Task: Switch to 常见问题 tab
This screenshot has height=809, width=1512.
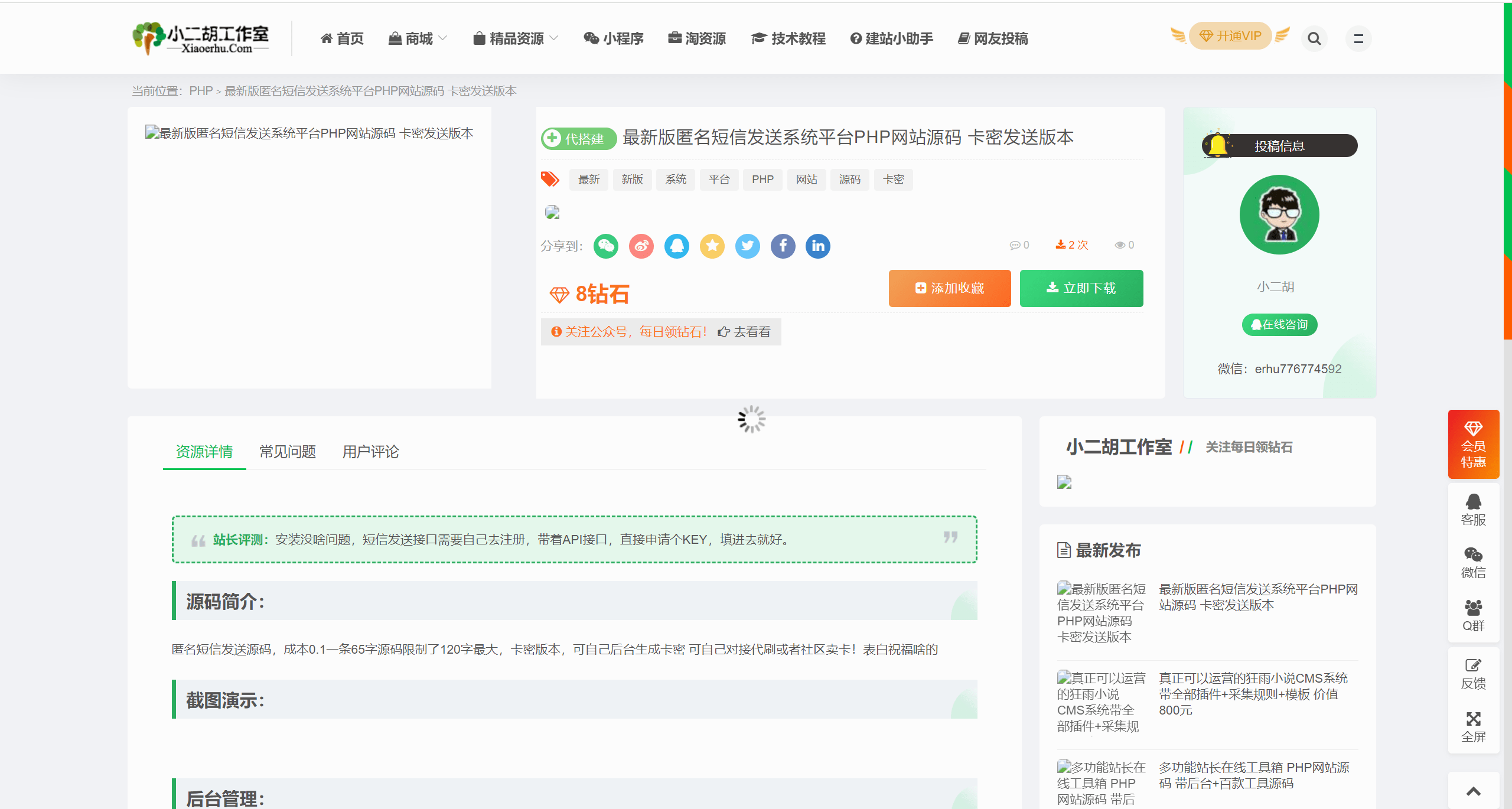Action: 288,452
